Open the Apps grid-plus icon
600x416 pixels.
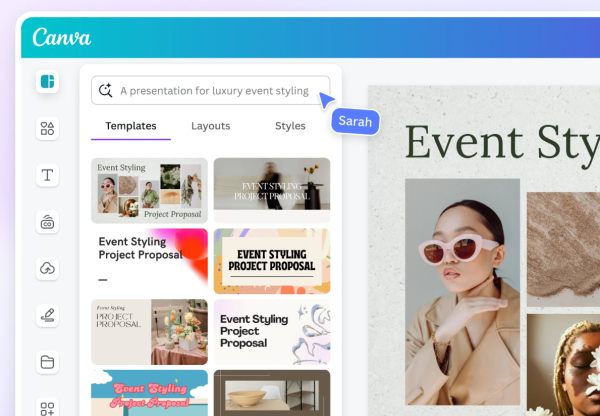(47, 407)
